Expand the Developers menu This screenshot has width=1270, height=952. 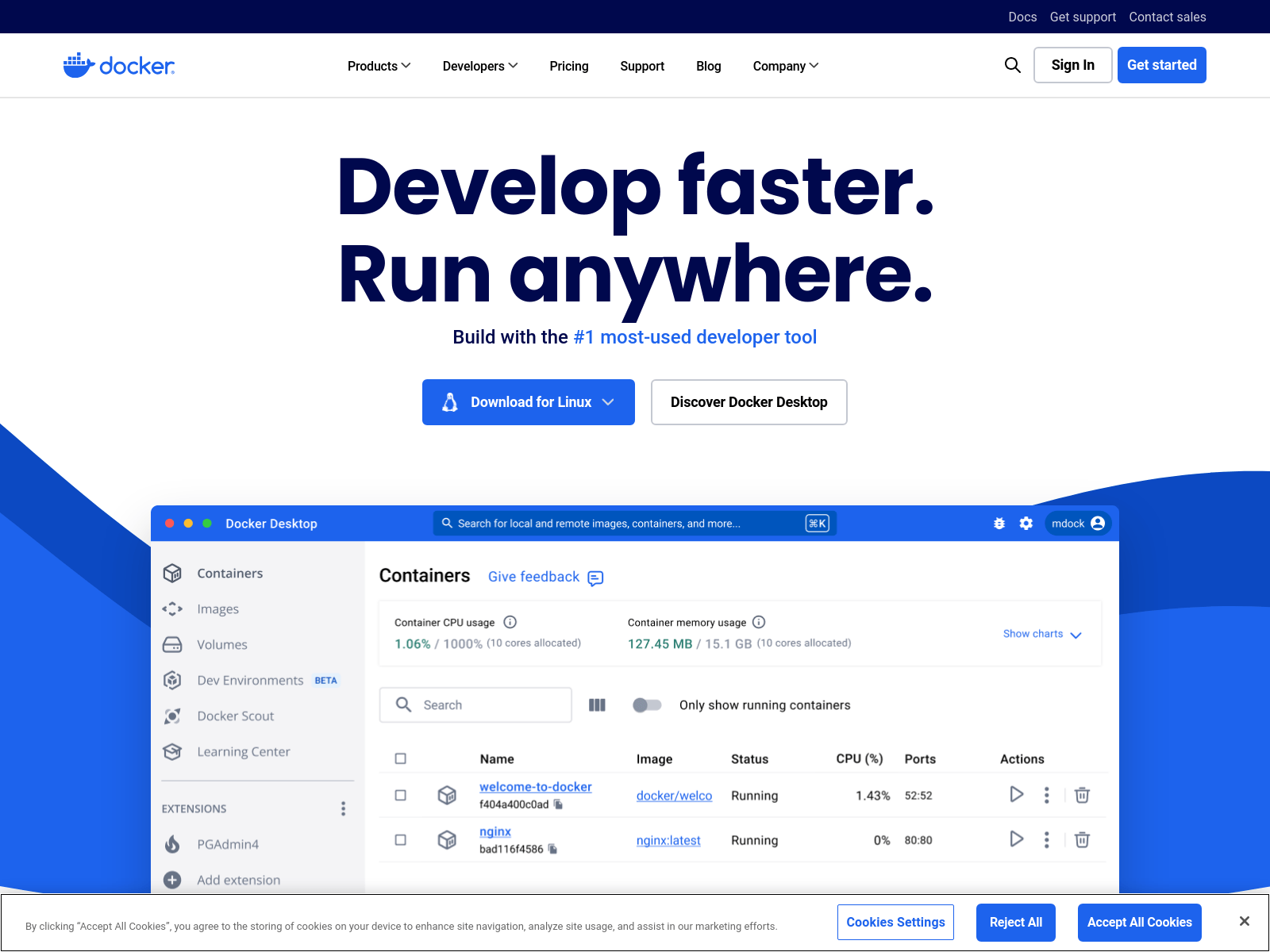pyautogui.click(x=480, y=66)
